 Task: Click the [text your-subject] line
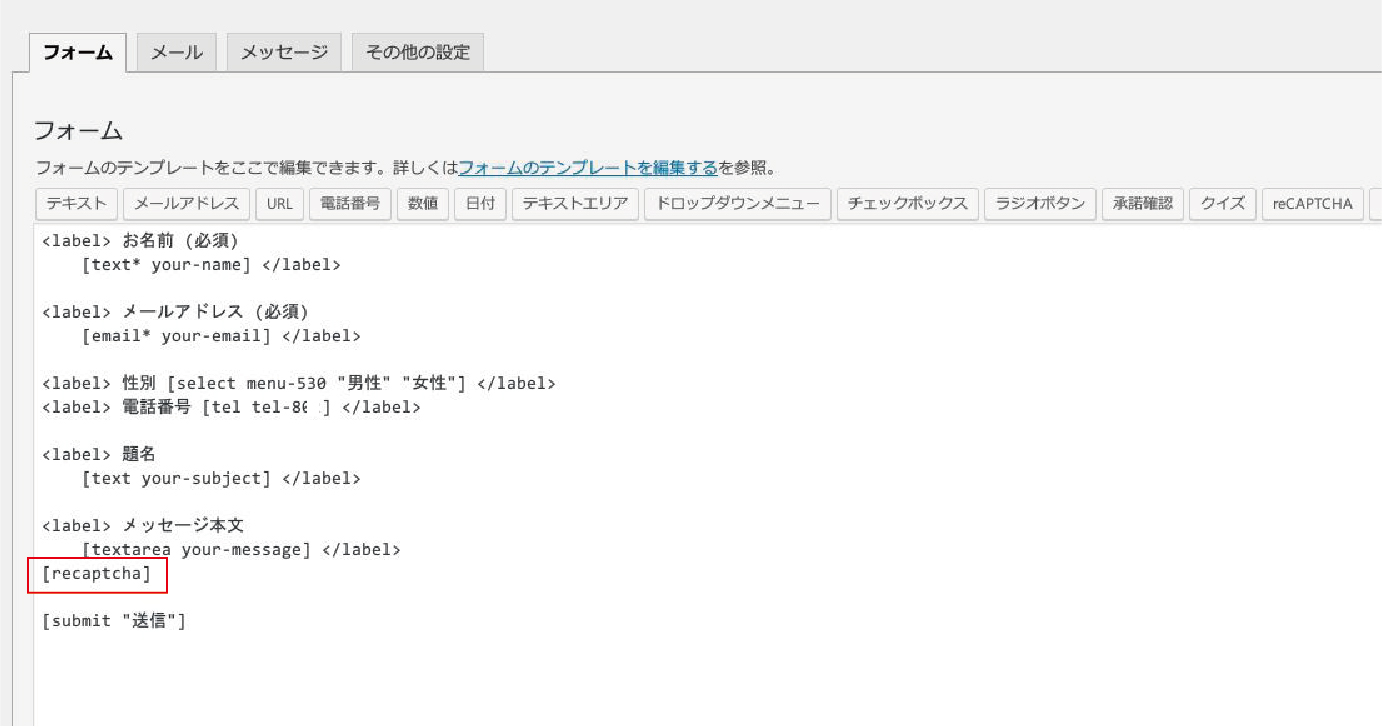(221, 479)
